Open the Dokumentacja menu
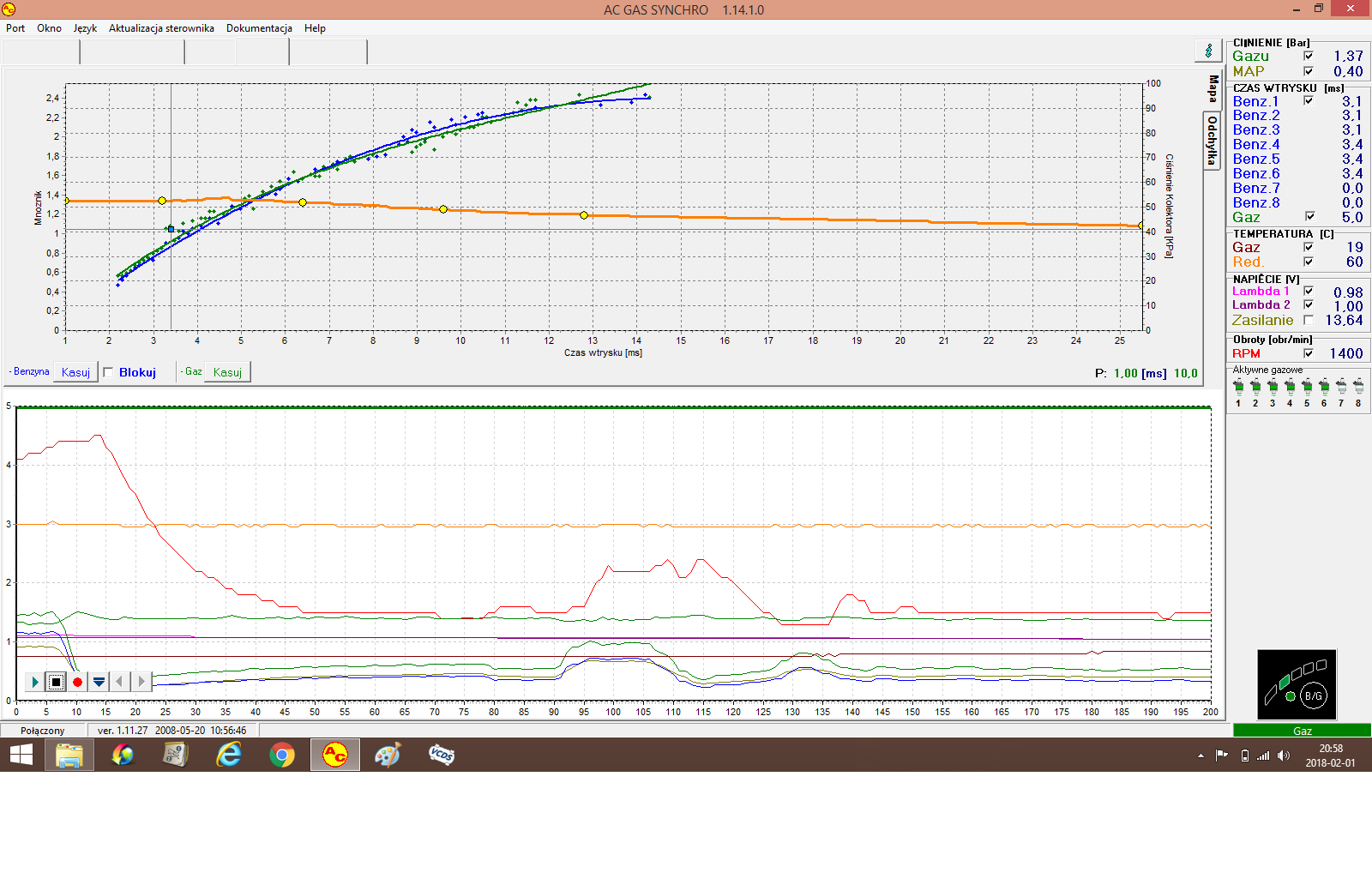 259,28
